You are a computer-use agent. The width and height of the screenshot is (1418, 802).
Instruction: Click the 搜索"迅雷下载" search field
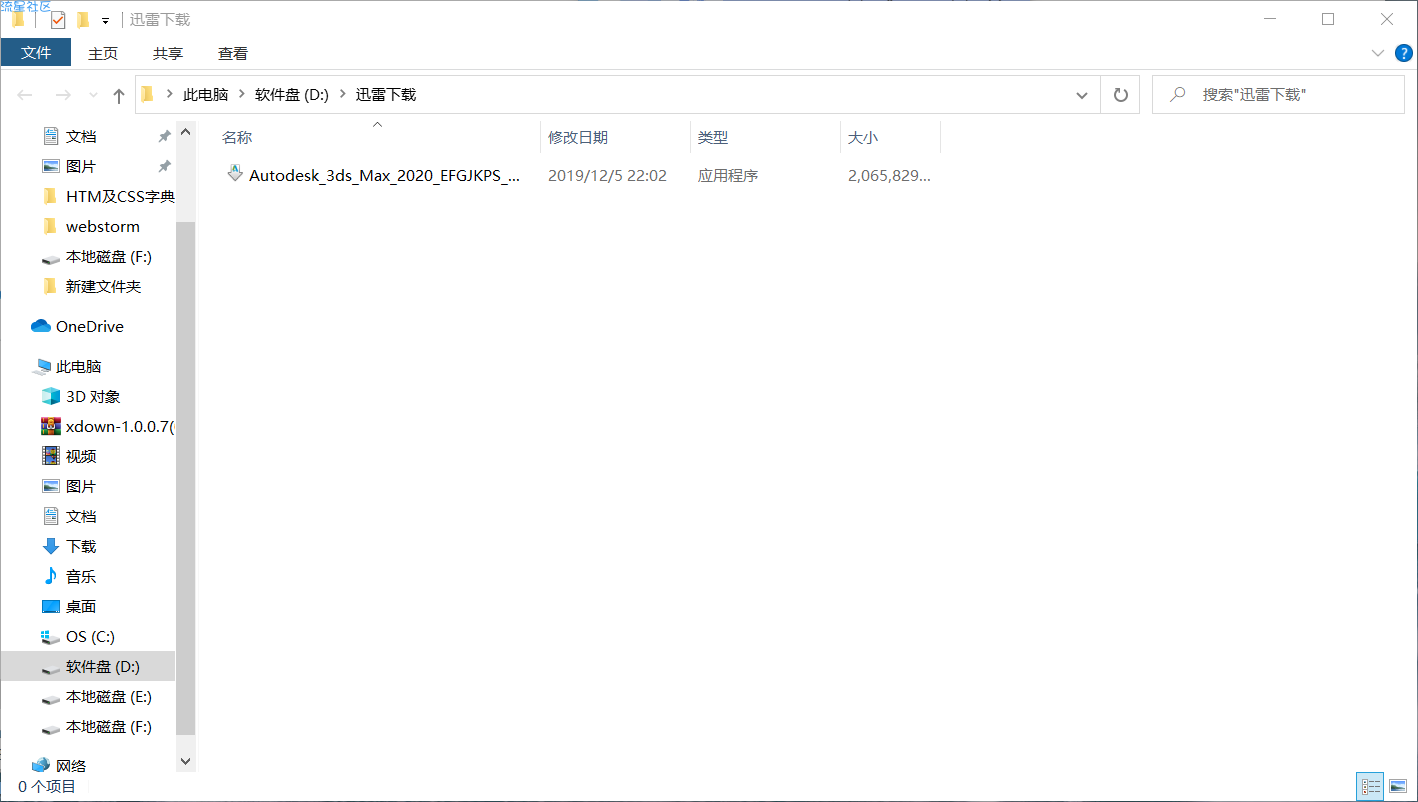point(1278,95)
